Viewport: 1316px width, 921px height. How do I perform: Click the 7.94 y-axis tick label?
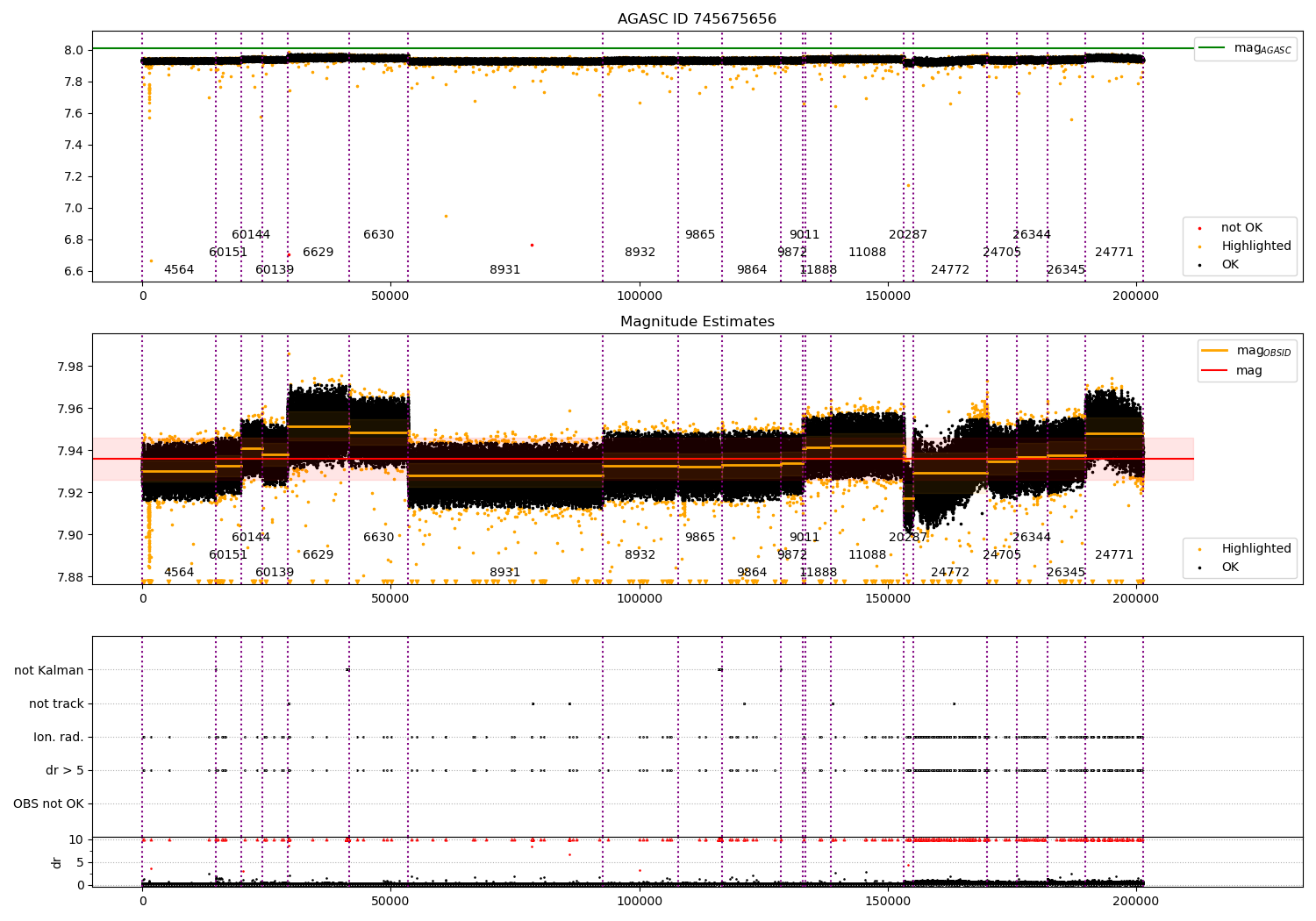(70, 451)
